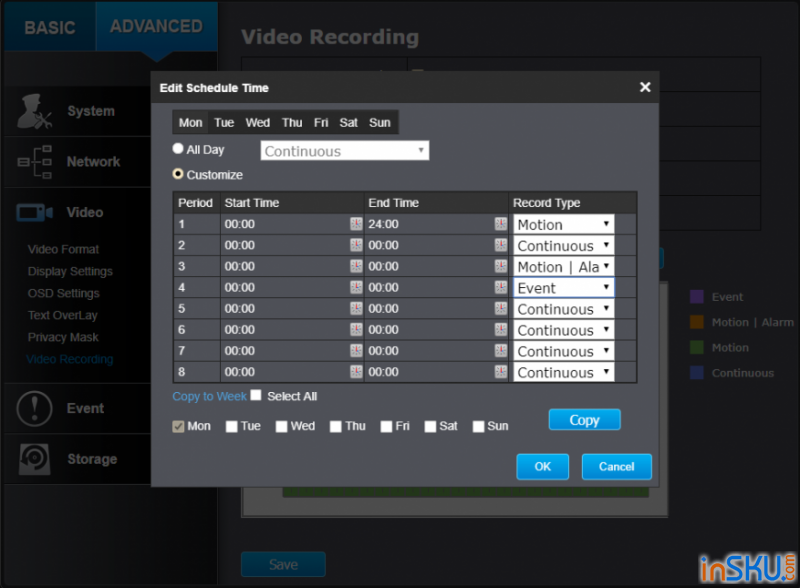The height and width of the screenshot is (588, 800).
Task: Click the Save button on Video Recording page
Action: (283, 564)
